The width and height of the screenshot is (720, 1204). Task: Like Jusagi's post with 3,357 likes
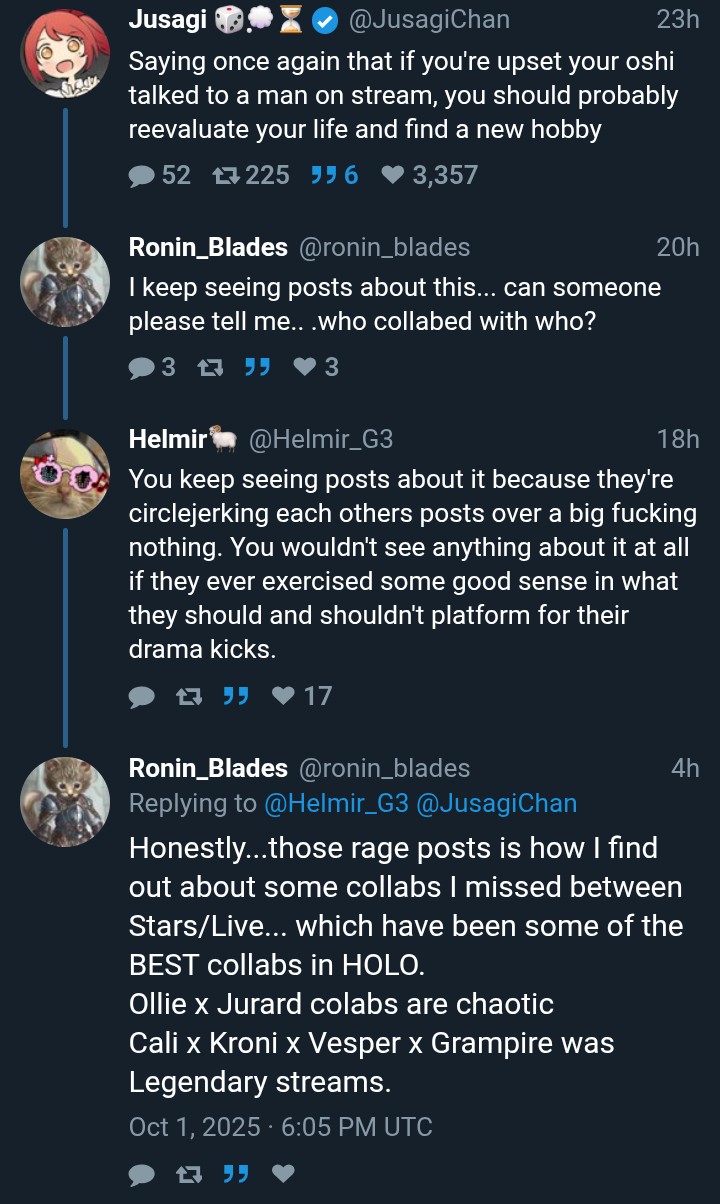[x=394, y=176]
